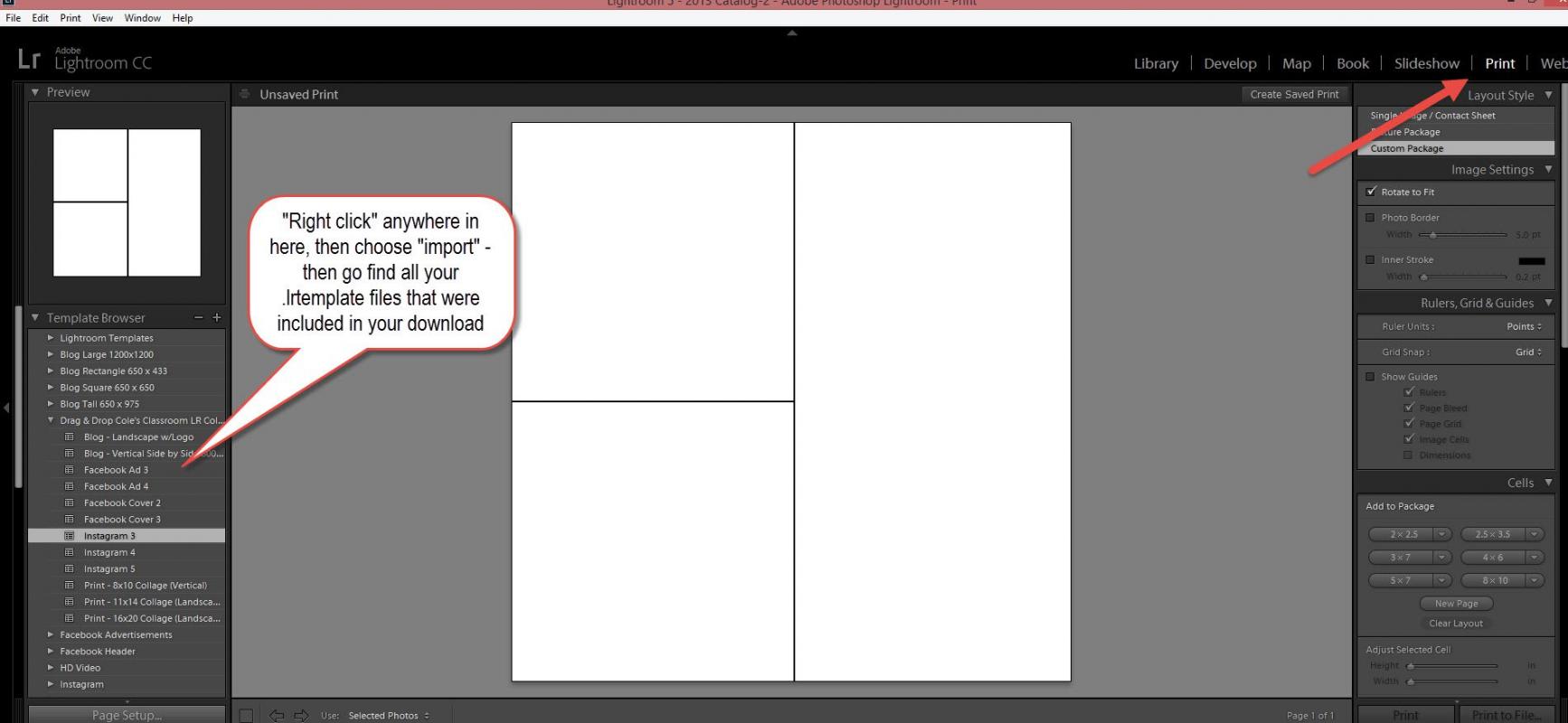
Task: Click the grip icon beside Unsaved Print
Action: tap(244, 94)
